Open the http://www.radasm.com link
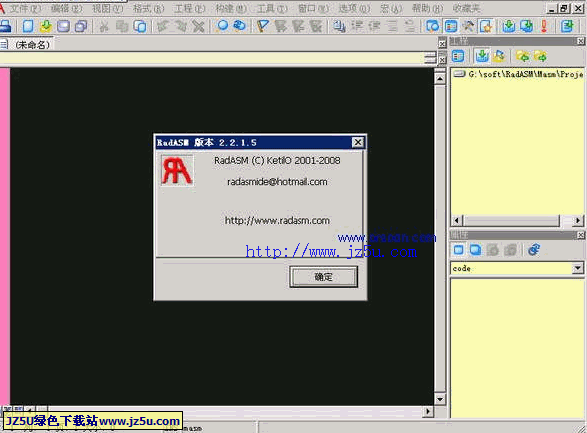This screenshot has width=587, height=433. (x=277, y=220)
